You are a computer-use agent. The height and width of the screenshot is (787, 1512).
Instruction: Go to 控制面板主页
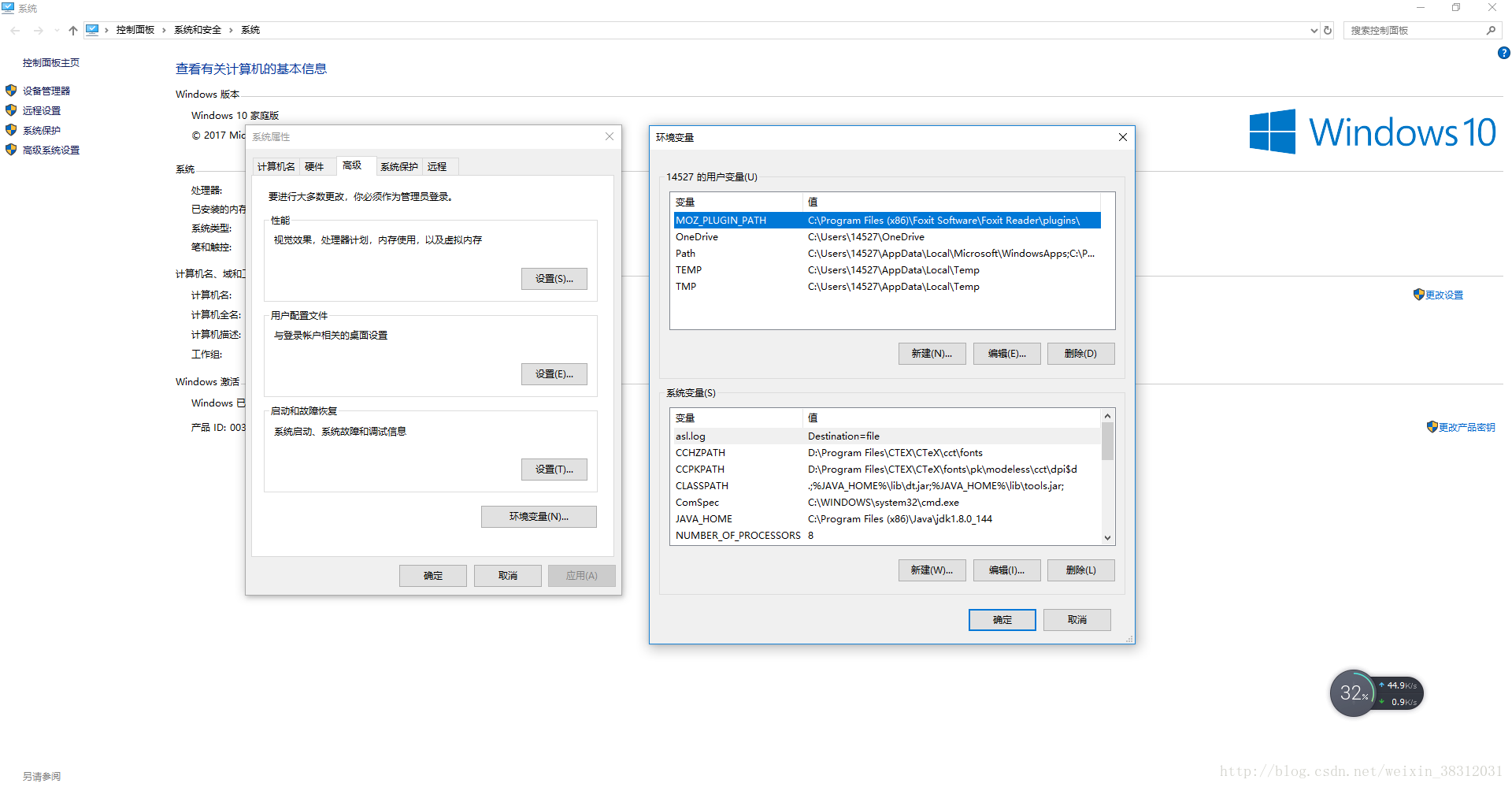[51, 63]
